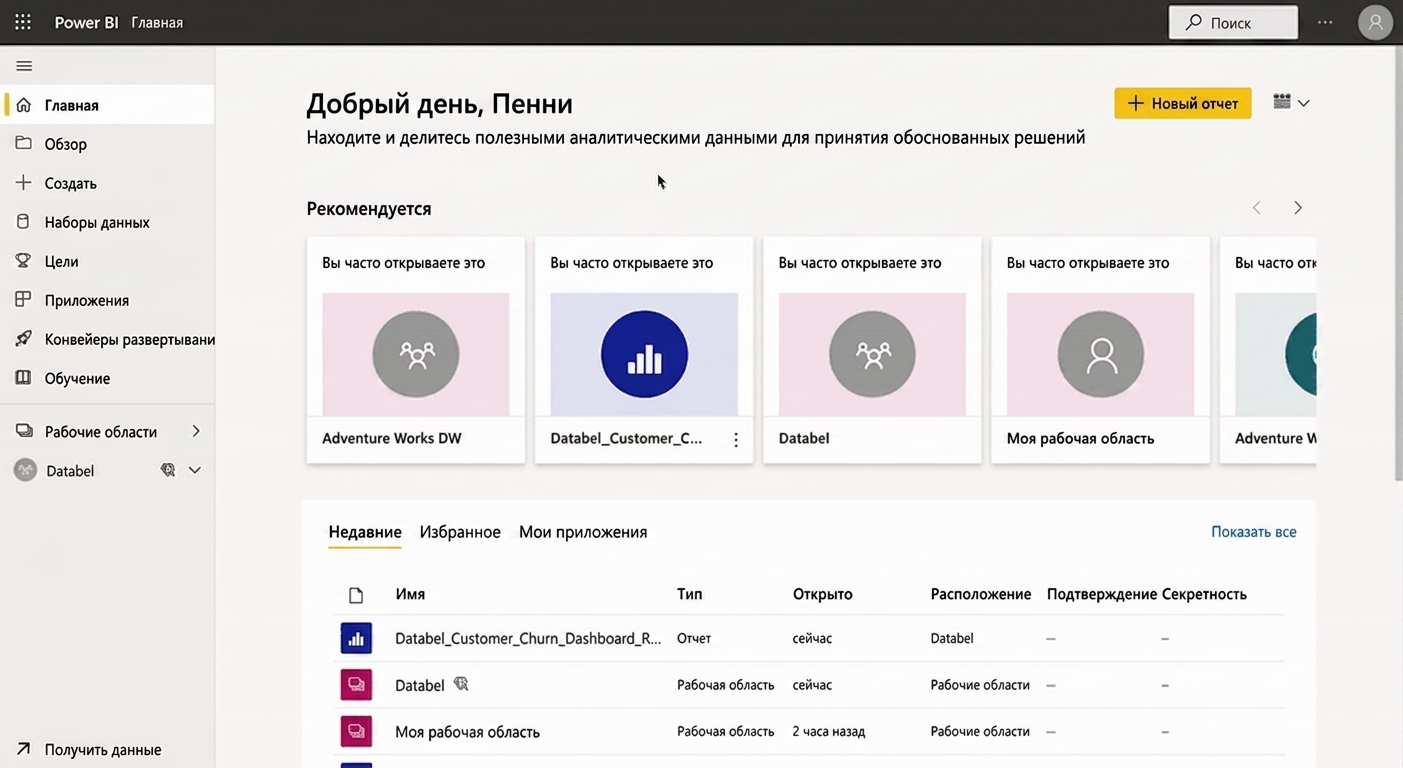Click the previous arrow in Рекомендуется section
This screenshot has height=768, width=1403.
1257,208
